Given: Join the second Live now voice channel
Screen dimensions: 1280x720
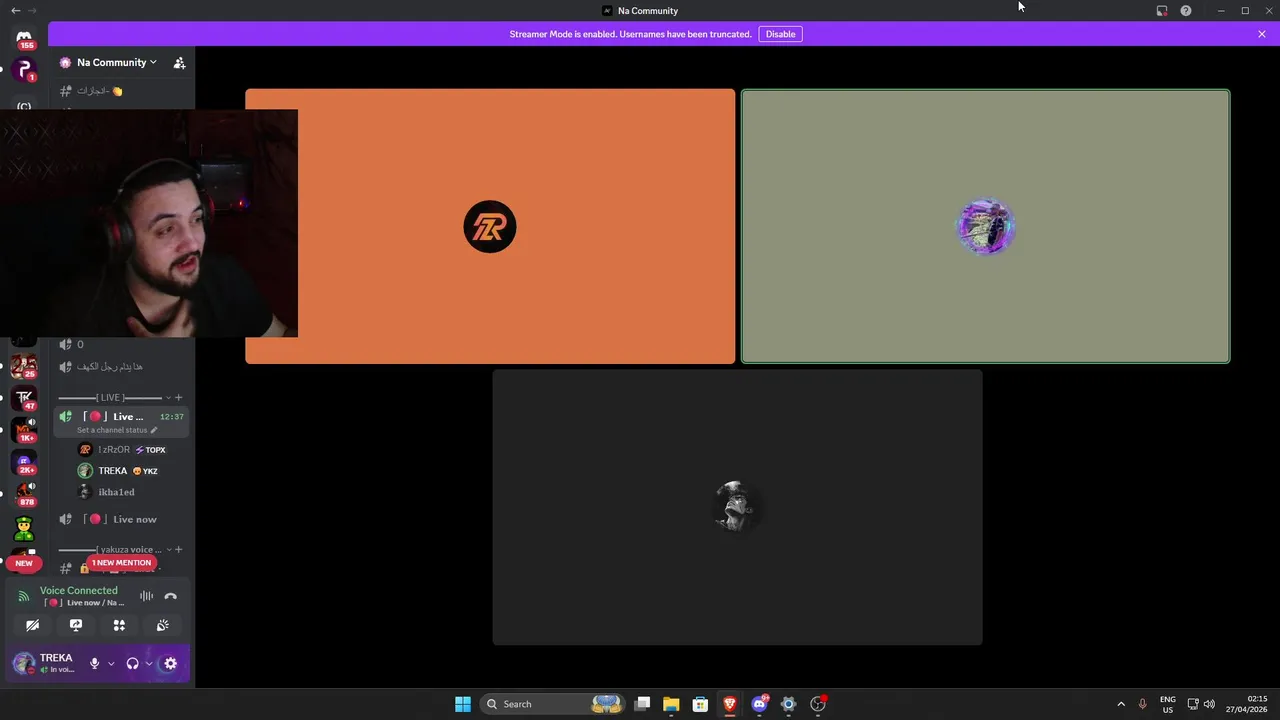Looking at the screenshot, I should (121, 519).
